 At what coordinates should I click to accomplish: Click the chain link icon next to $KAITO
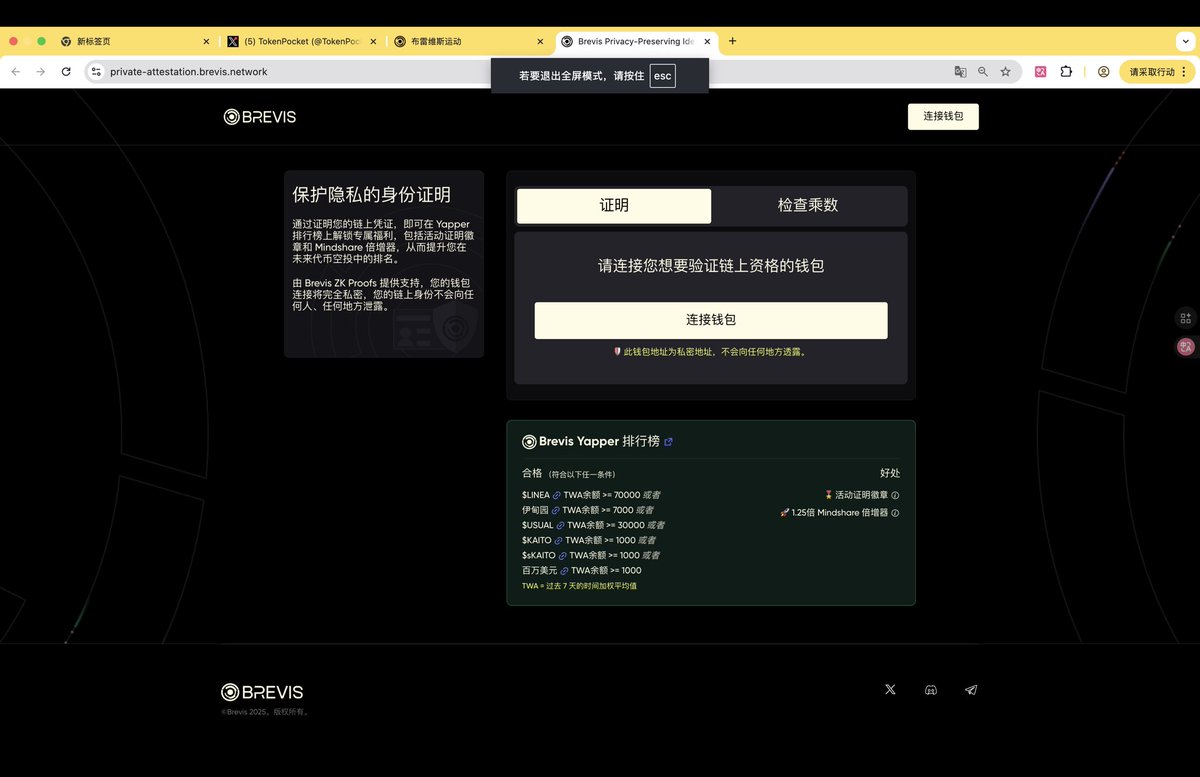click(560, 540)
